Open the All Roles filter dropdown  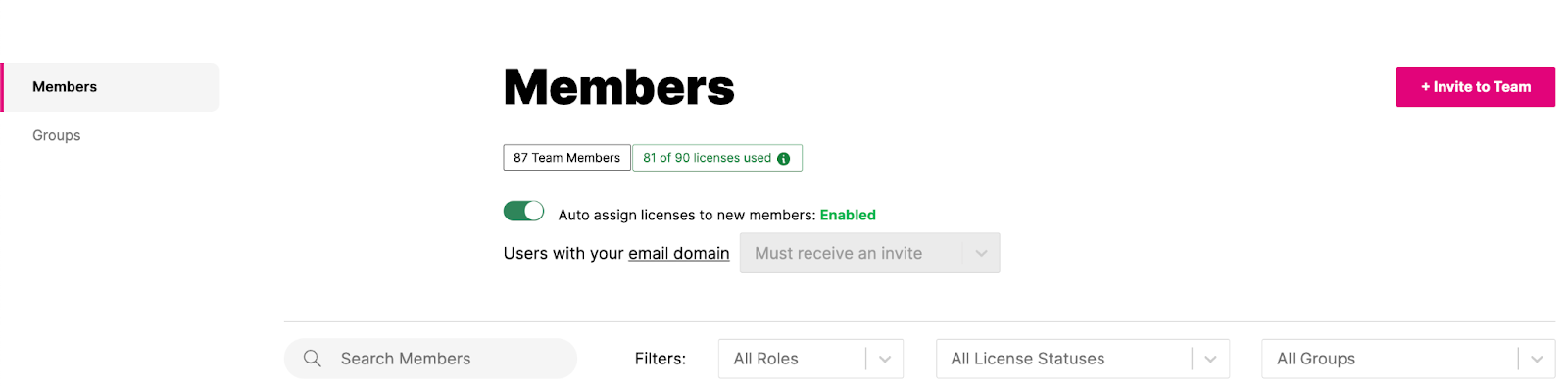coord(810,359)
